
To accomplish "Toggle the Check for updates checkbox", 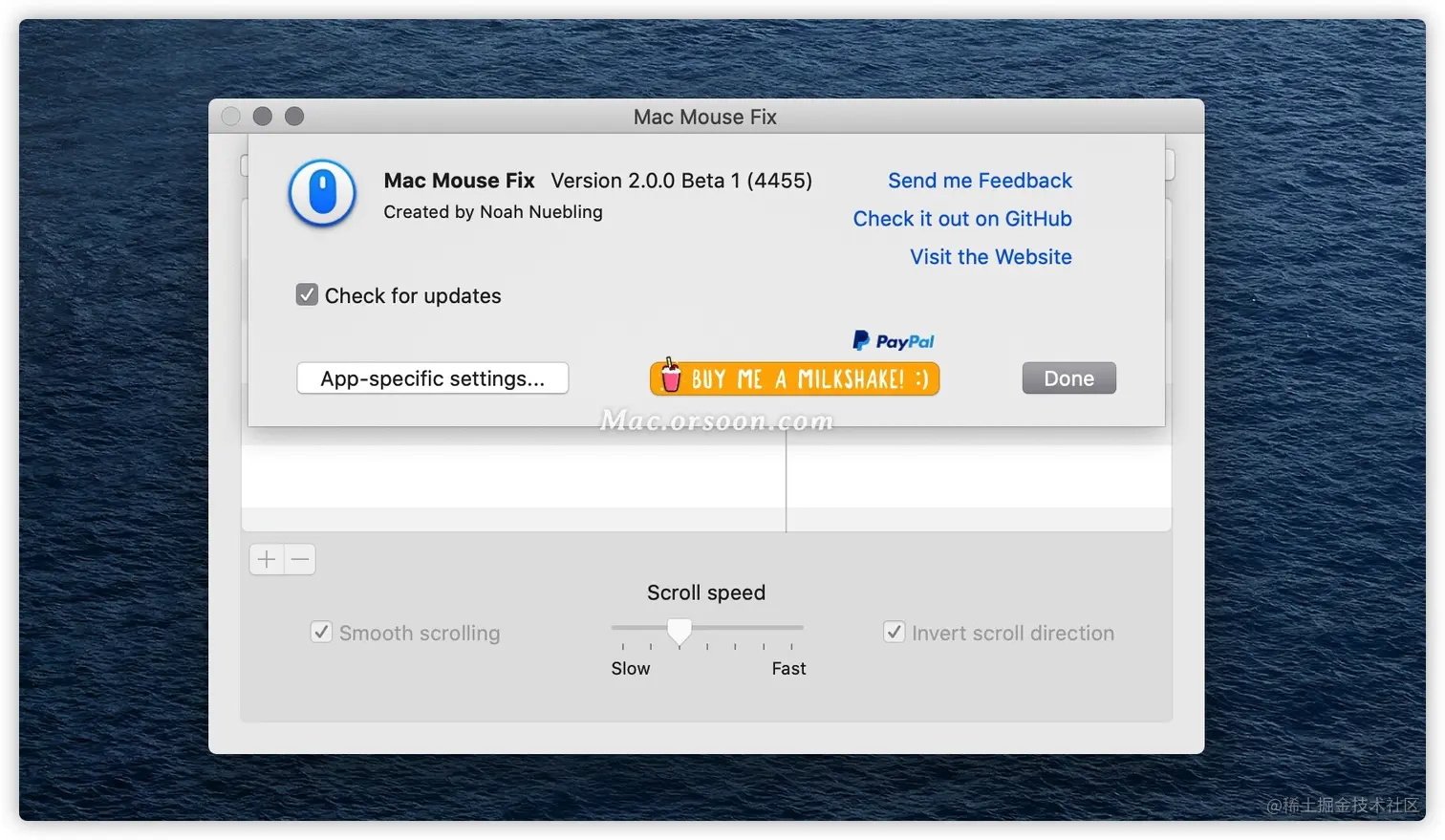I will coord(307,294).
